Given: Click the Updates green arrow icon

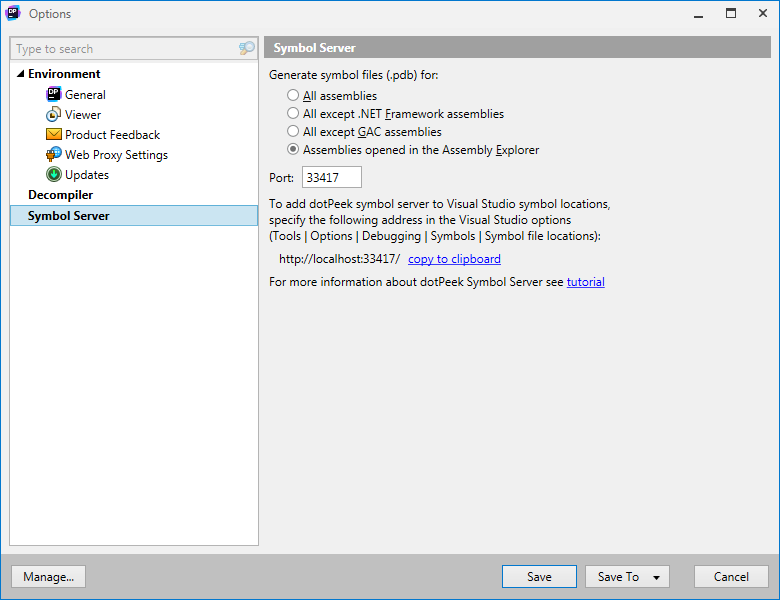Looking at the screenshot, I should pos(54,174).
